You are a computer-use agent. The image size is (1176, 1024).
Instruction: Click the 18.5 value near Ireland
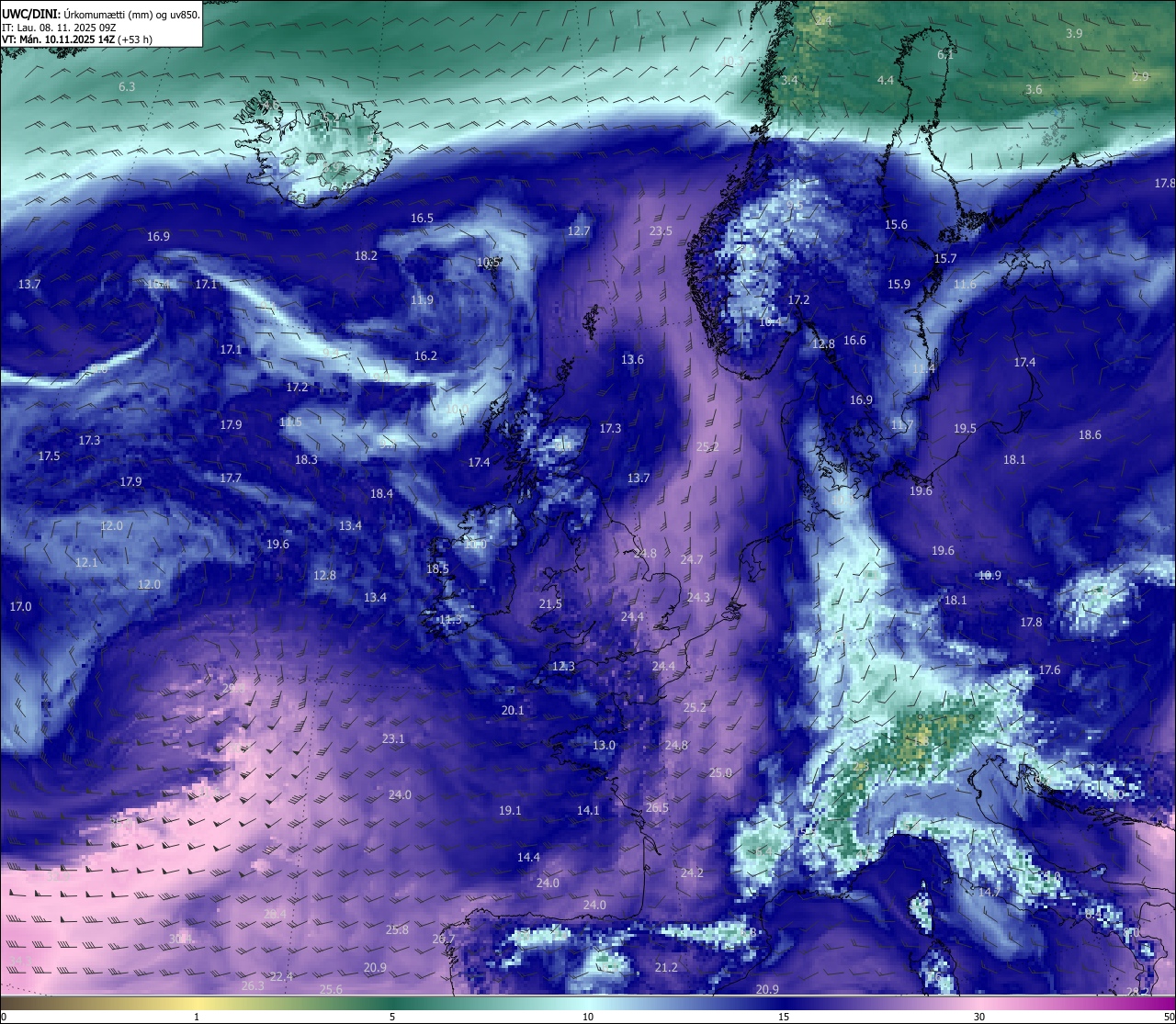(437, 568)
